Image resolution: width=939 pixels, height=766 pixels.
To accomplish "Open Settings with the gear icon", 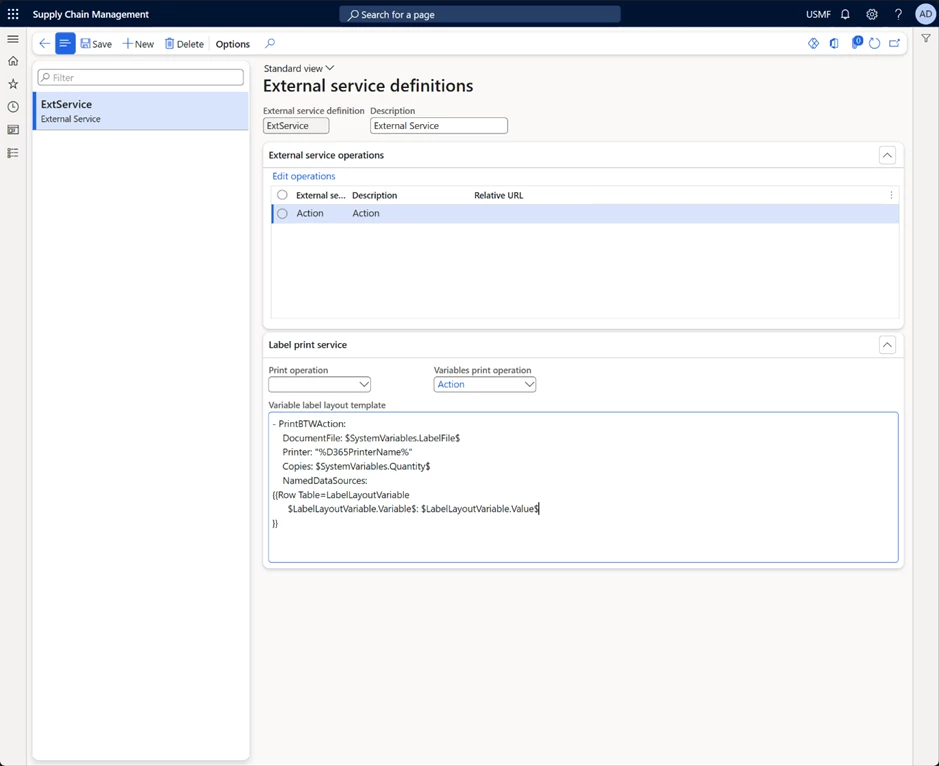I will coord(870,14).
